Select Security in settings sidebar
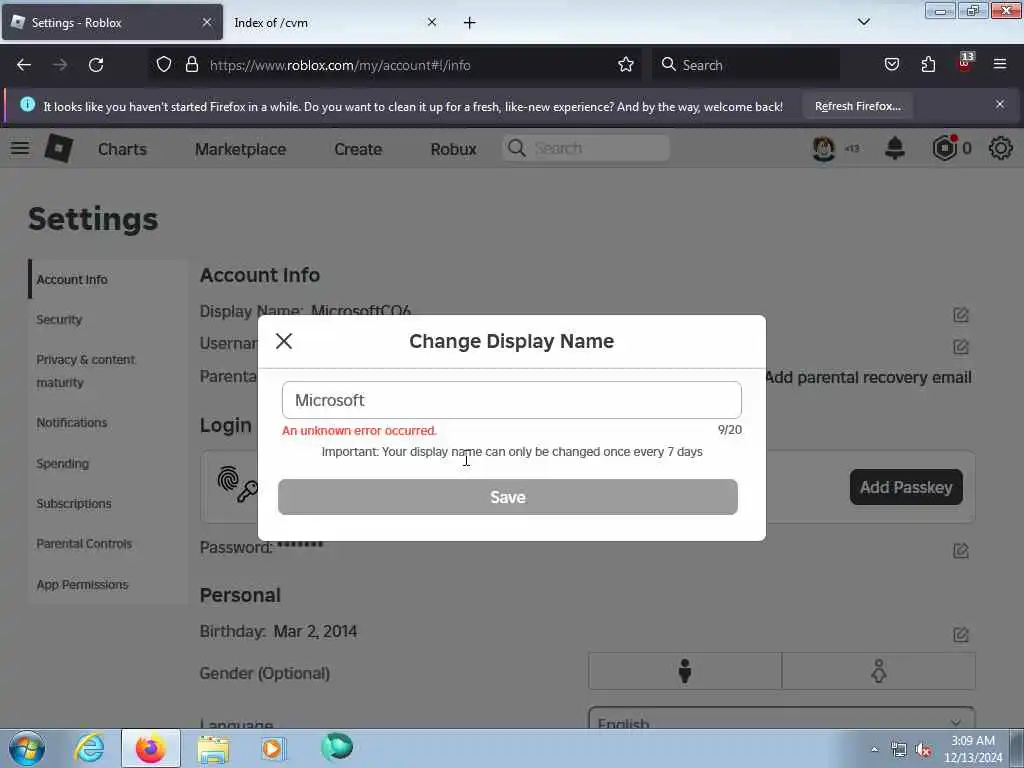The image size is (1024, 768). coord(59,319)
